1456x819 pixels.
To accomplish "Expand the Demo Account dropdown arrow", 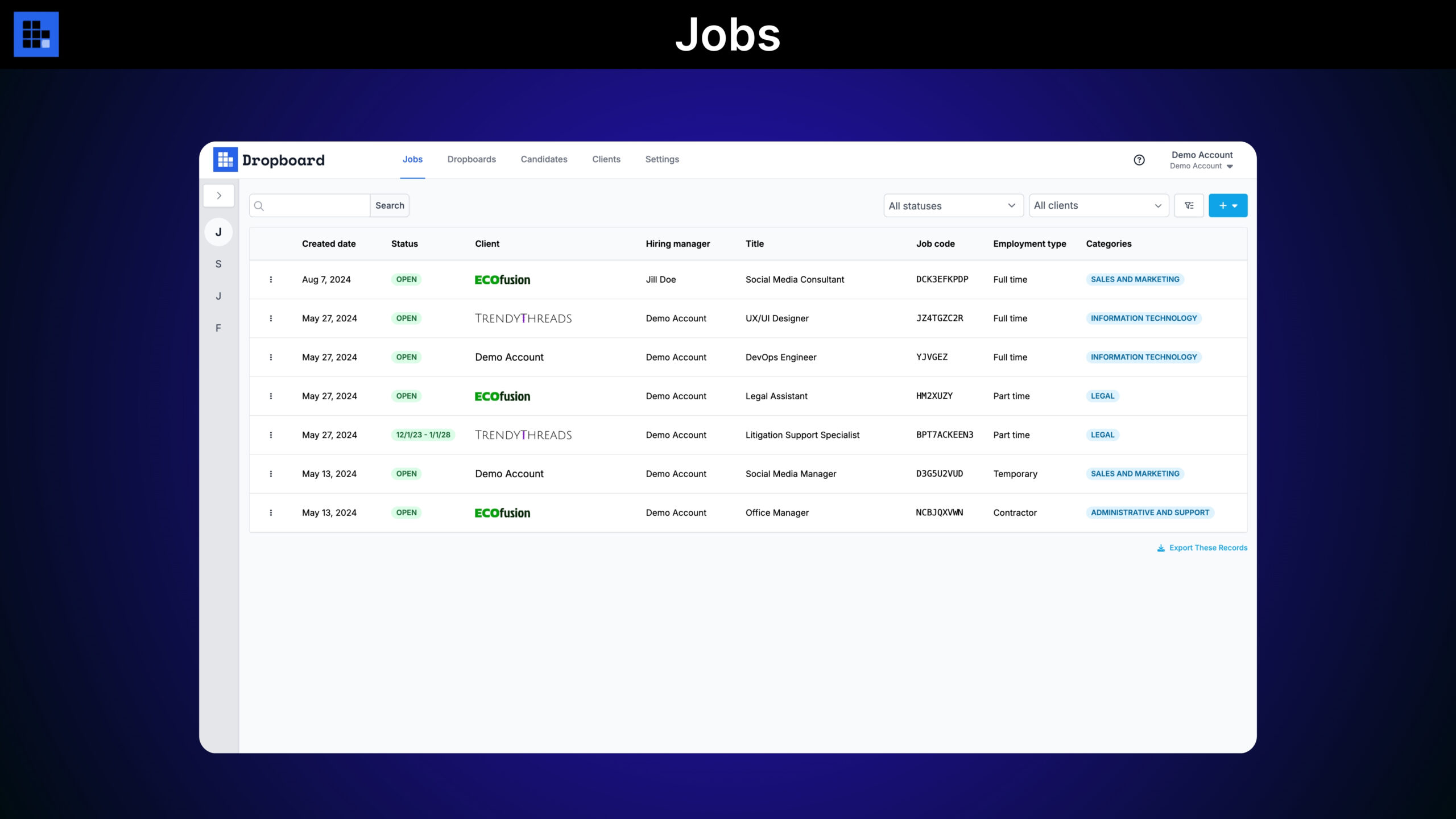I will [x=1230, y=166].
